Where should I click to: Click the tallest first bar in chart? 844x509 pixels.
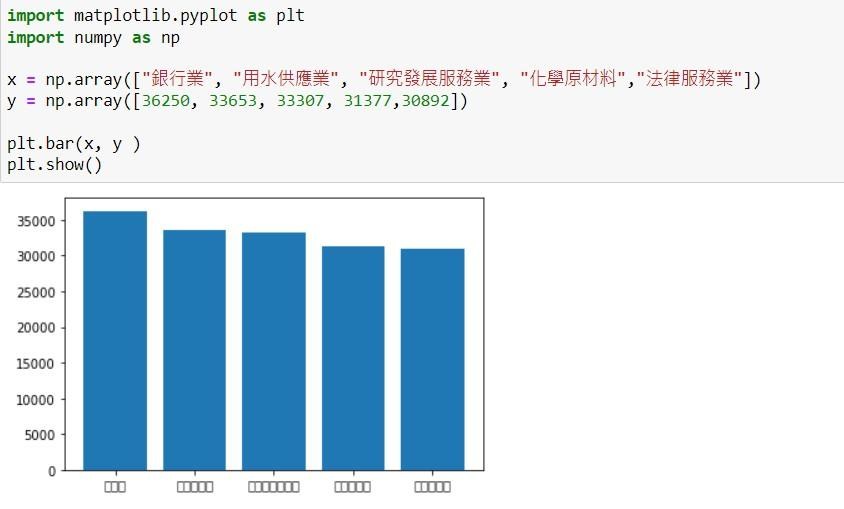tap(115, 341)
